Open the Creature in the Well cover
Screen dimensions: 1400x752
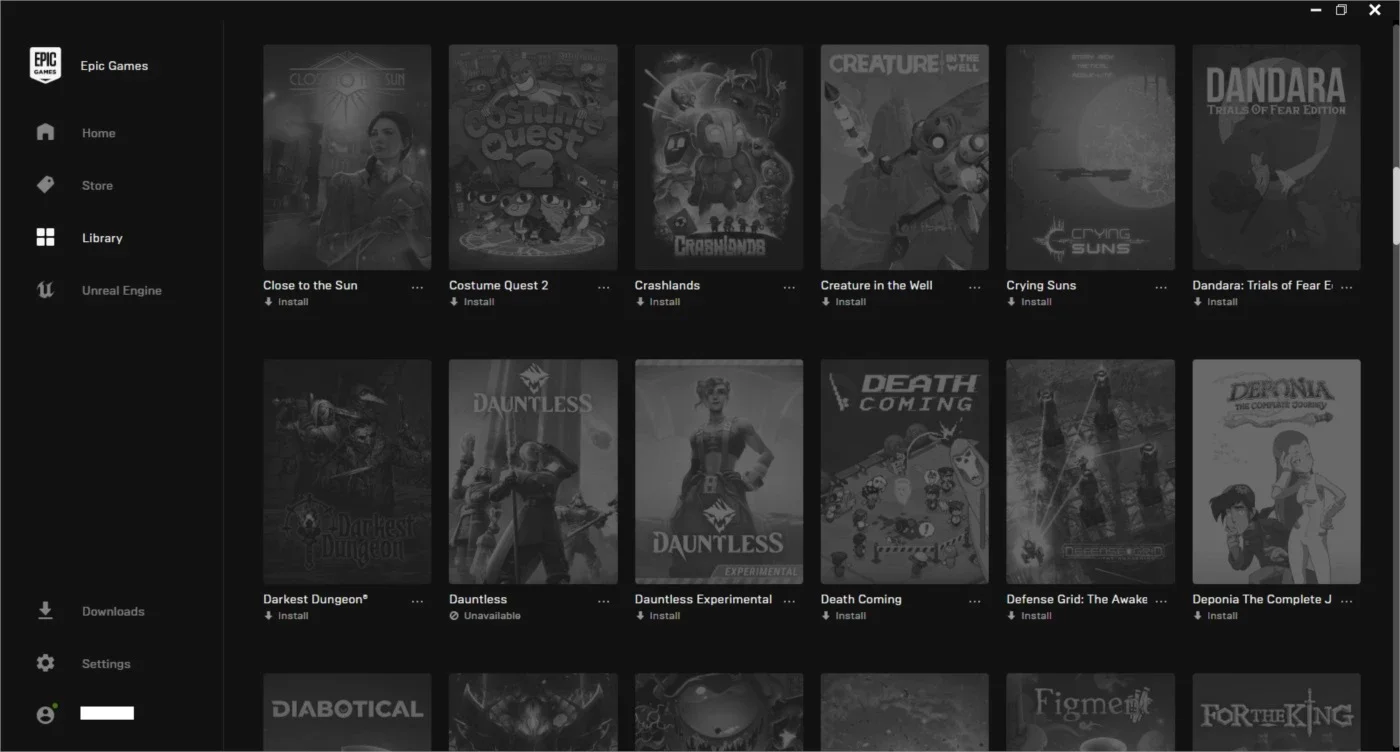905,157
